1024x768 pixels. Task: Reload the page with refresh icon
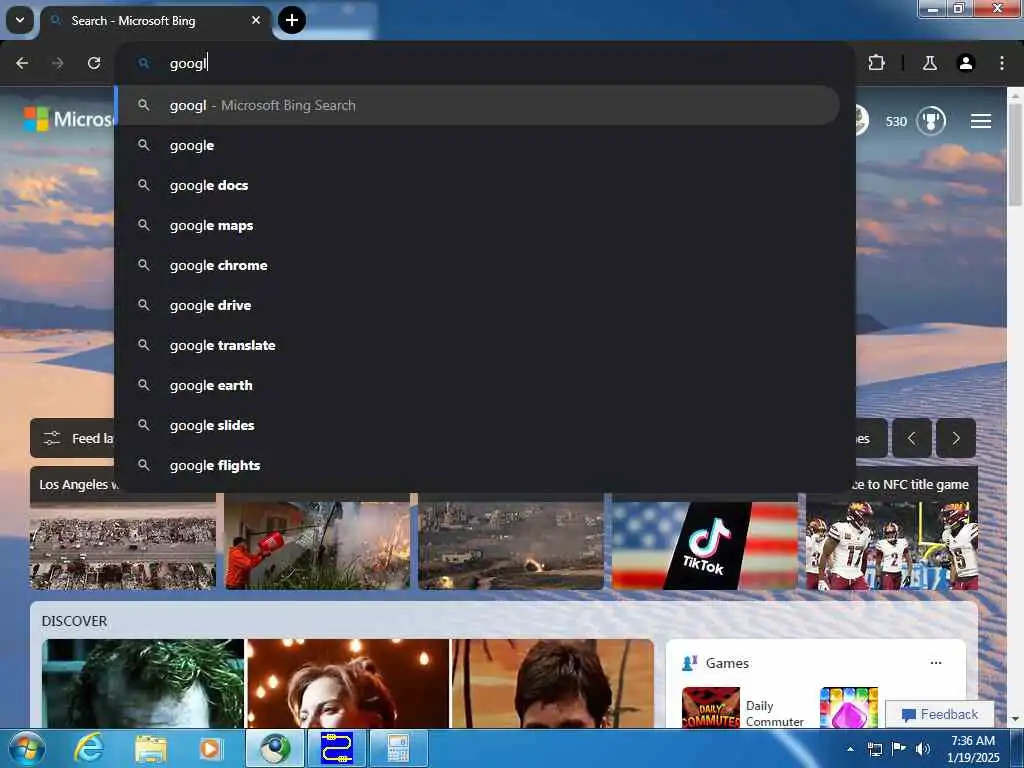pyautogui.click(x=93, y=63)
